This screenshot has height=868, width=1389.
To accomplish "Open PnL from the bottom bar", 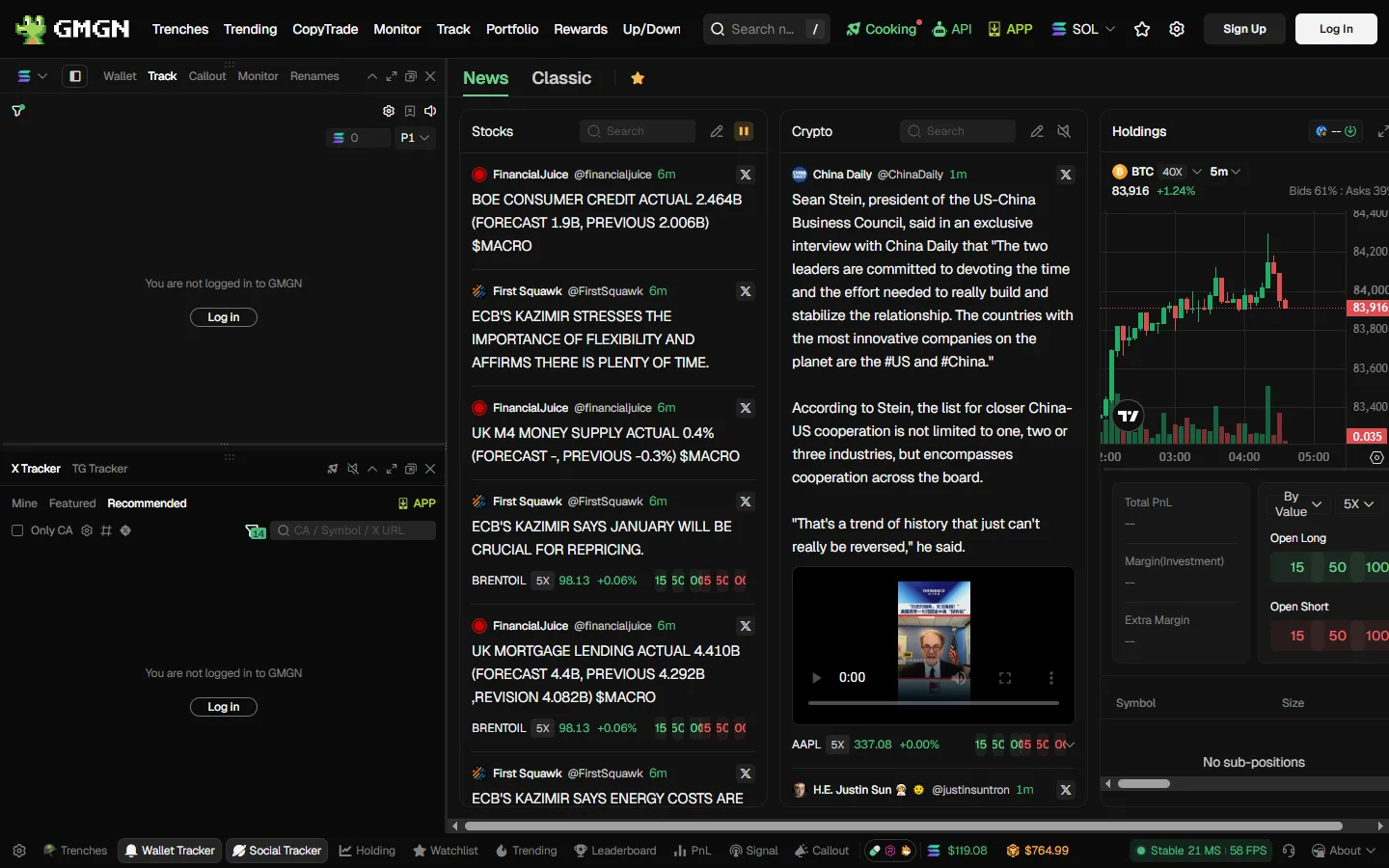I will pyautogui.click(x=693, y=851).
